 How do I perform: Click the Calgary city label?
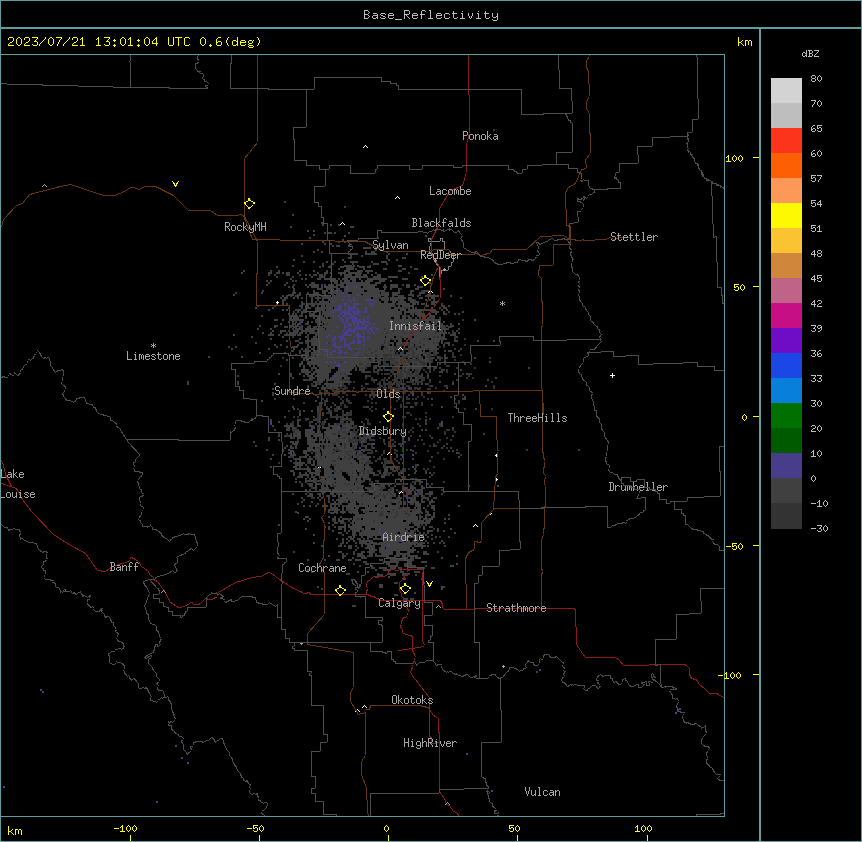(x=399, y=603)
